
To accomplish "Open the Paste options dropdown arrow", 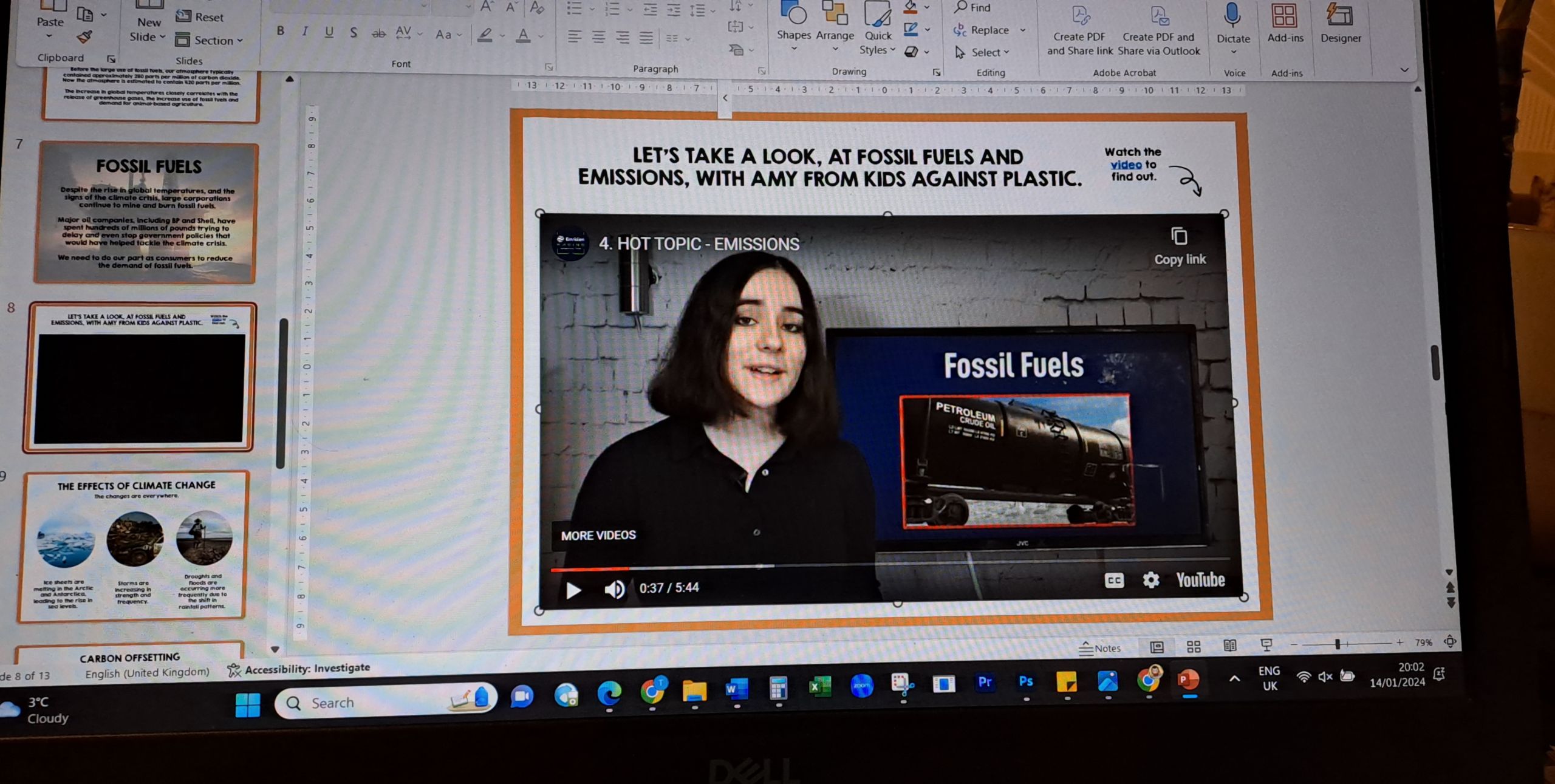I will [x=49, y=36].
